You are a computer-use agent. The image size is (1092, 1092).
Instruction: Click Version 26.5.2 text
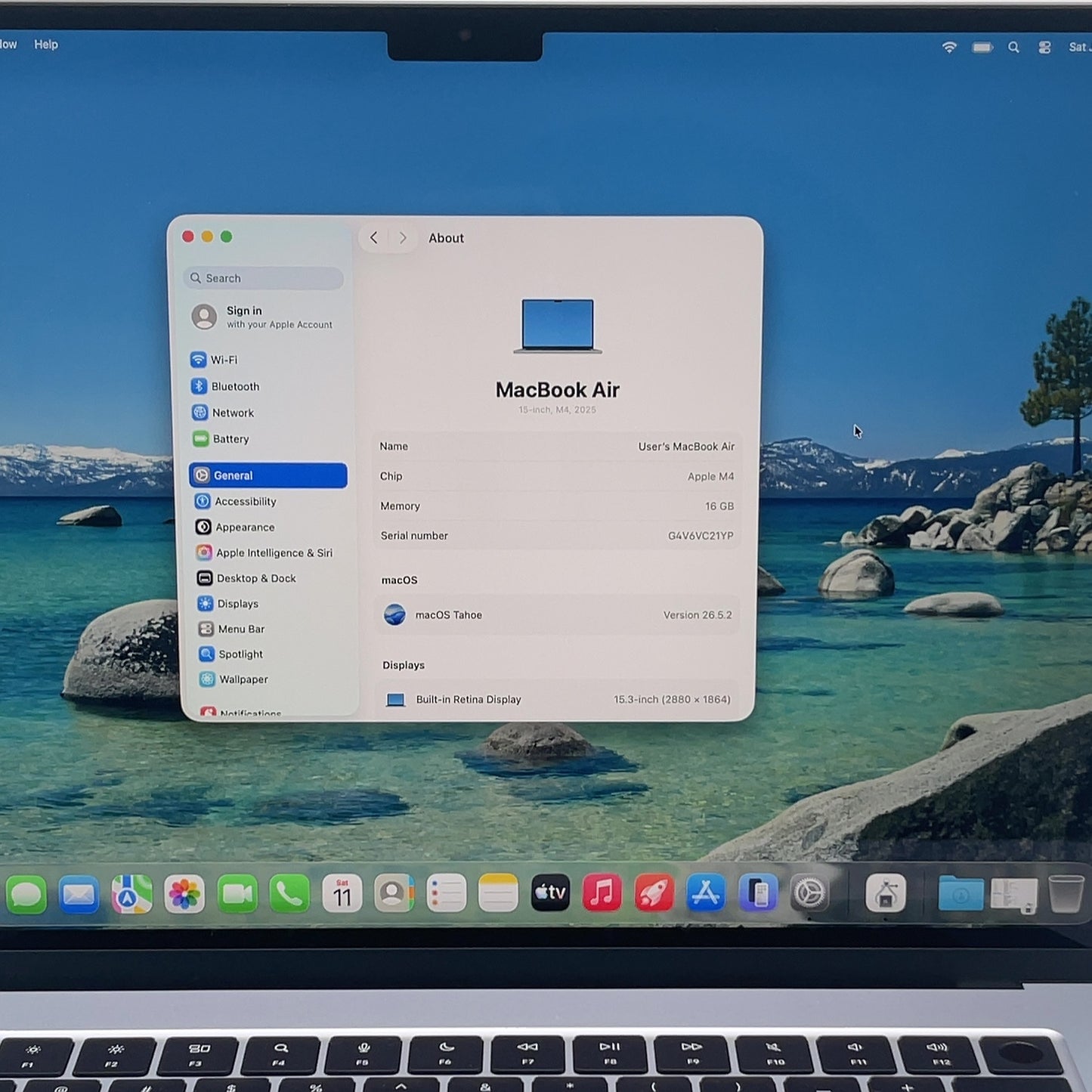pyautogui.click(x=698, y=615)
